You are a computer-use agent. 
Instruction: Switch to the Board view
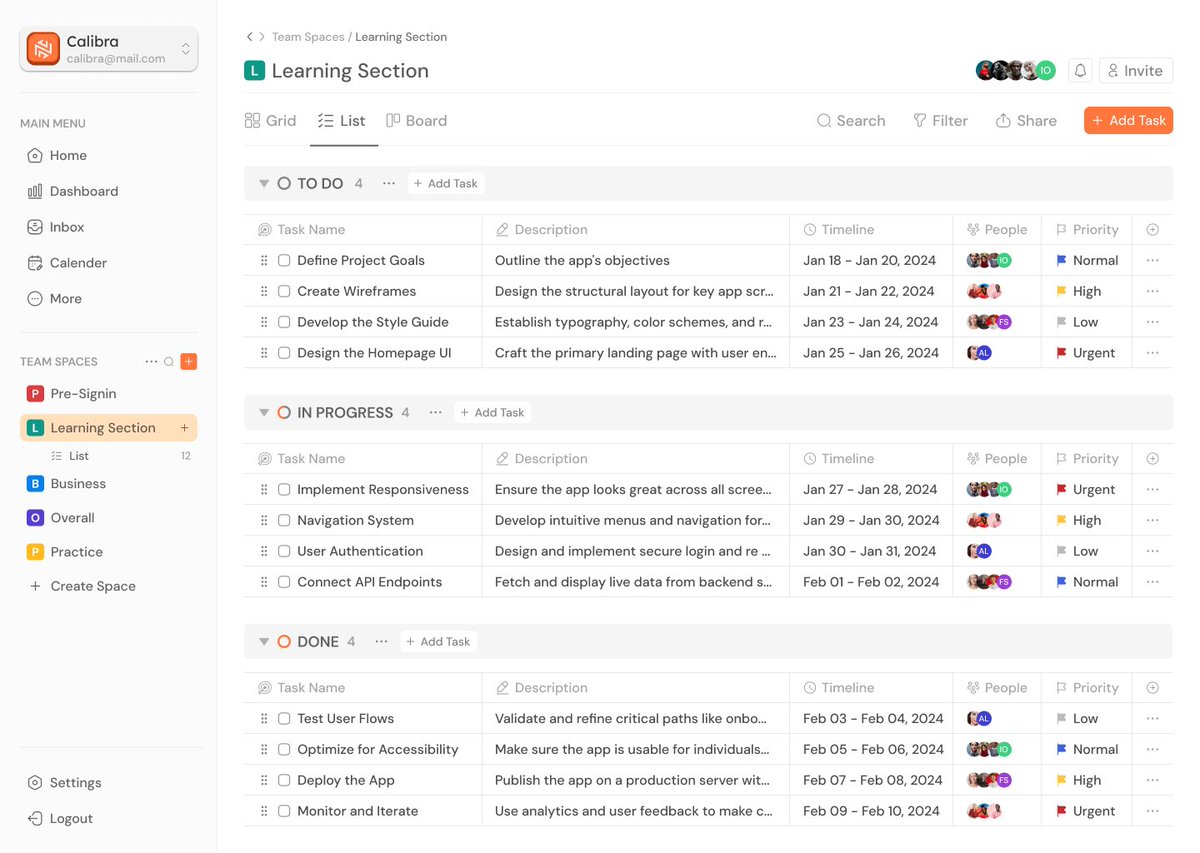tap(416, 120)
